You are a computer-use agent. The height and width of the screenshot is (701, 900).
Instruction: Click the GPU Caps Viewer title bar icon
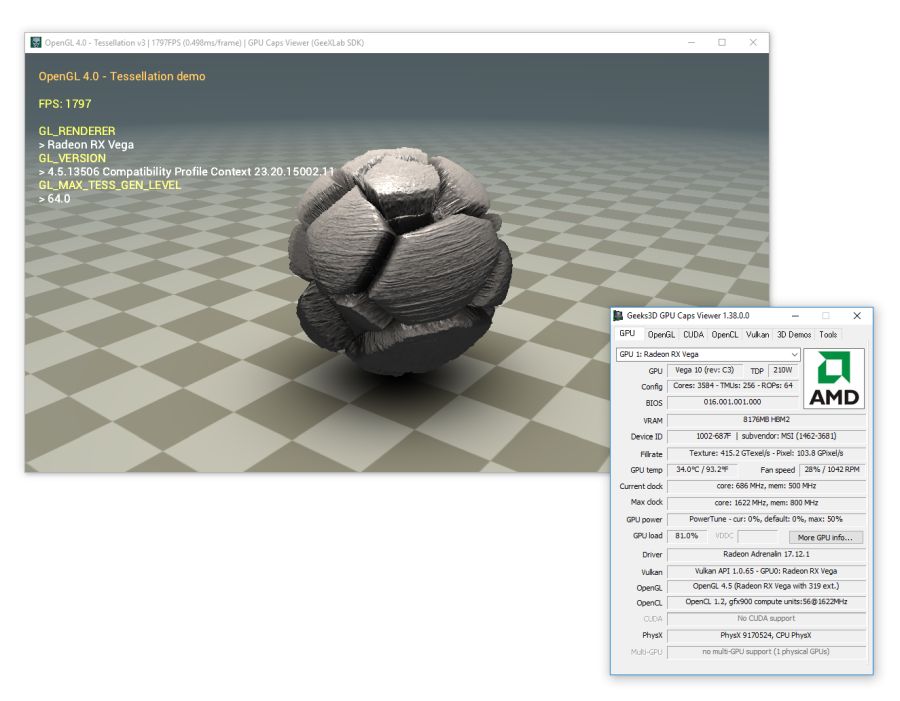click(618, 316)
